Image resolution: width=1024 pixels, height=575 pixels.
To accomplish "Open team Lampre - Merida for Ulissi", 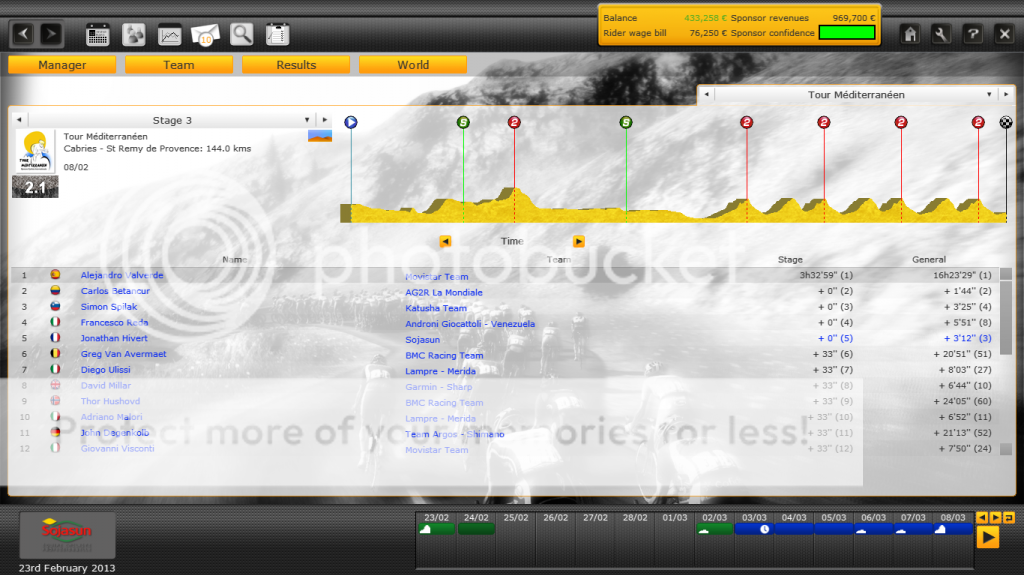I will 440,371.
